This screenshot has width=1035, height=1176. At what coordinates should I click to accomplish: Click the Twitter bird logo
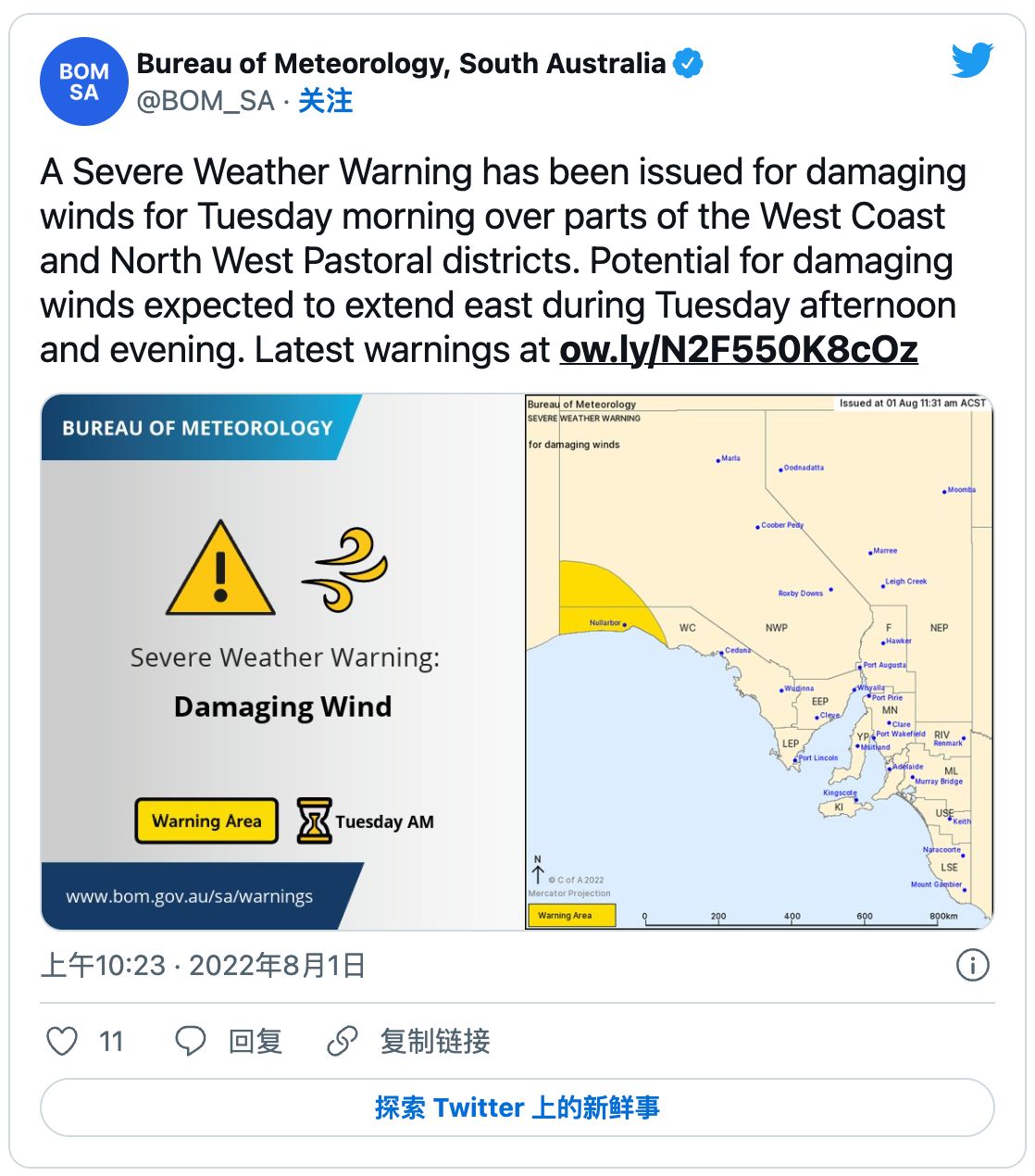(972, 61)
